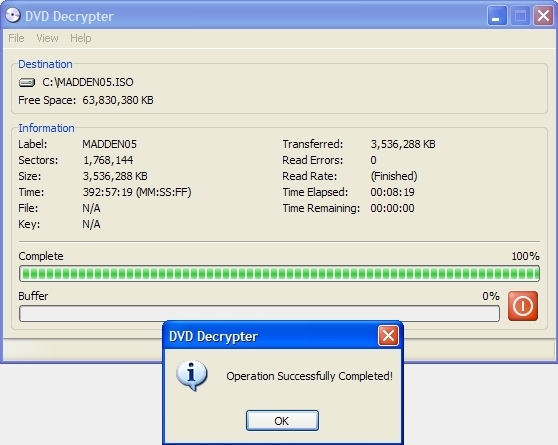Click the Complete status label

point(41,256)
